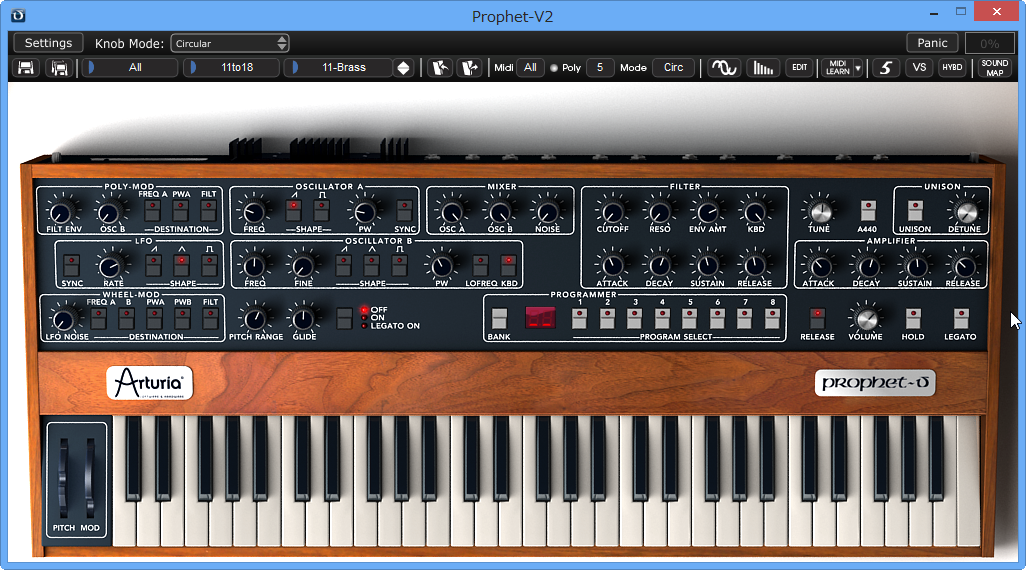This screenshot has width=1026, height=570.
Task: Toggle the A440 reference tone switch
Action: 868,211
